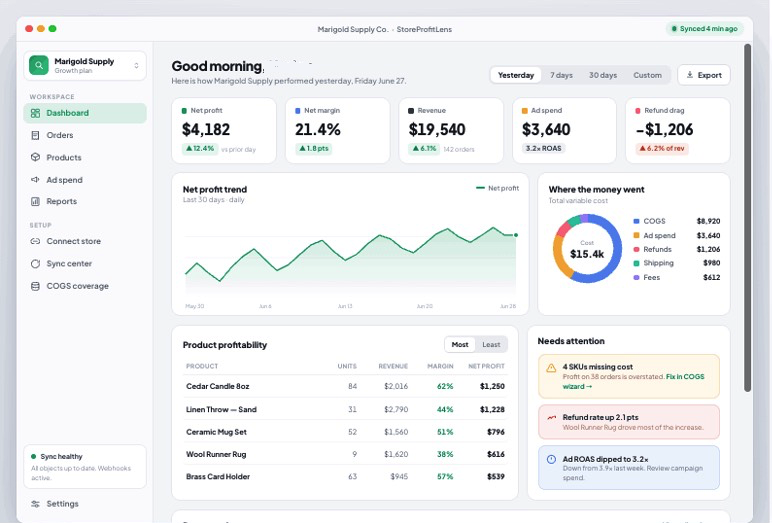Select the 7 days range
This screenshot has width=772, height=523.
(x=561, y=75)
